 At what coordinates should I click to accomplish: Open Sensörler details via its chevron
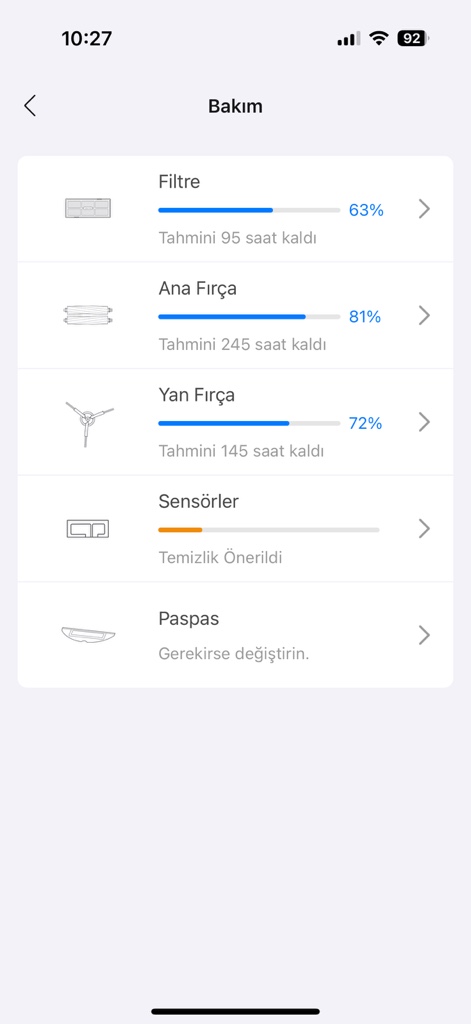(x=425, y=528)
